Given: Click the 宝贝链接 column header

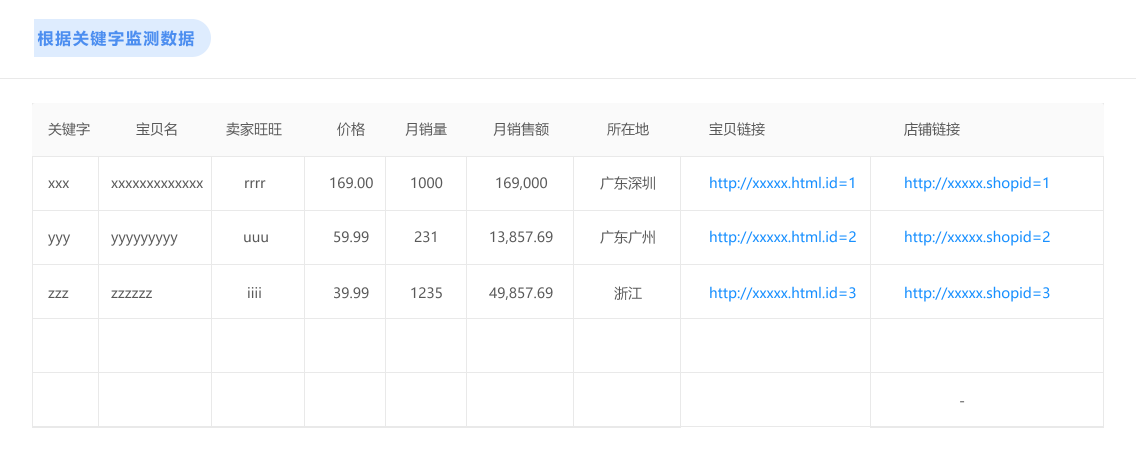Looking at the screenshot, I should [x=737, y=130].
